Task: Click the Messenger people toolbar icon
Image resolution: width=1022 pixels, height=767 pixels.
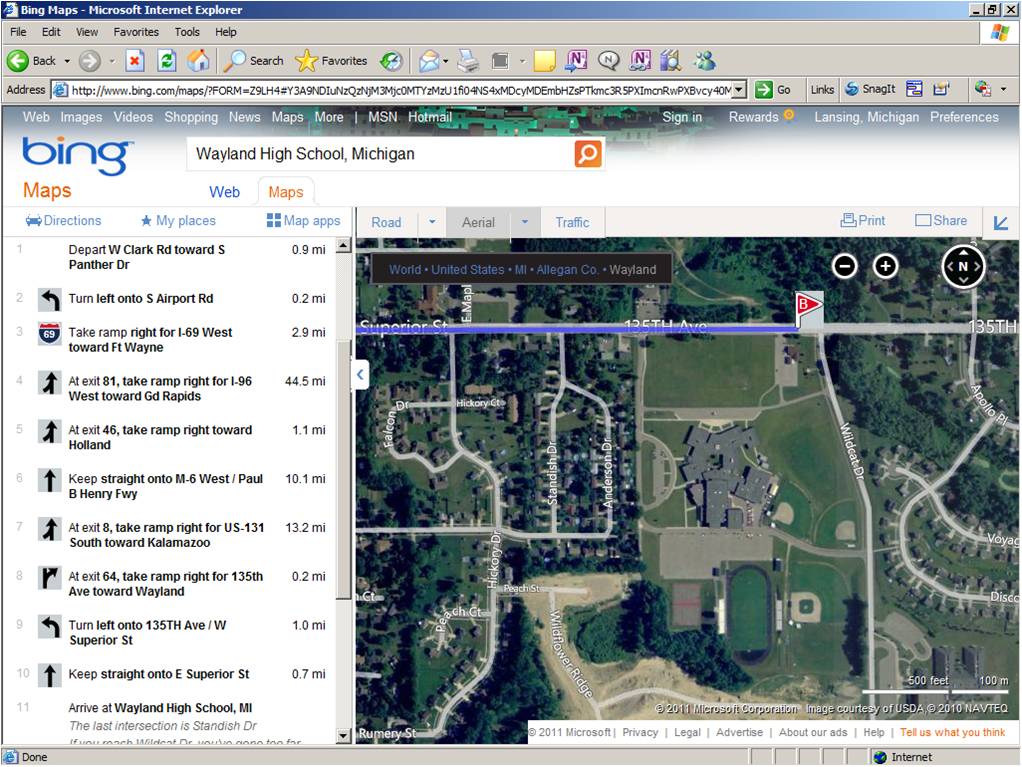Action: (x=704, y=61)
